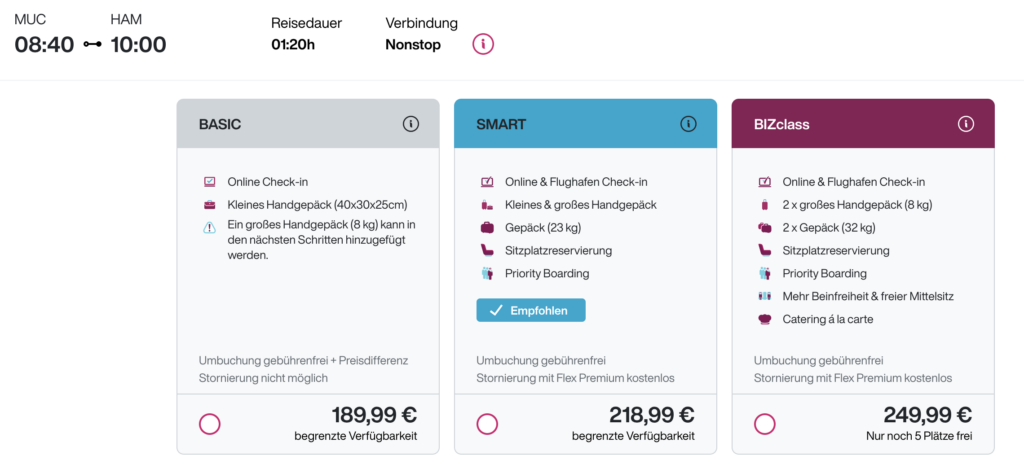Select the SMART fare radio button
1024x473 pixels.
pos(487,424)
